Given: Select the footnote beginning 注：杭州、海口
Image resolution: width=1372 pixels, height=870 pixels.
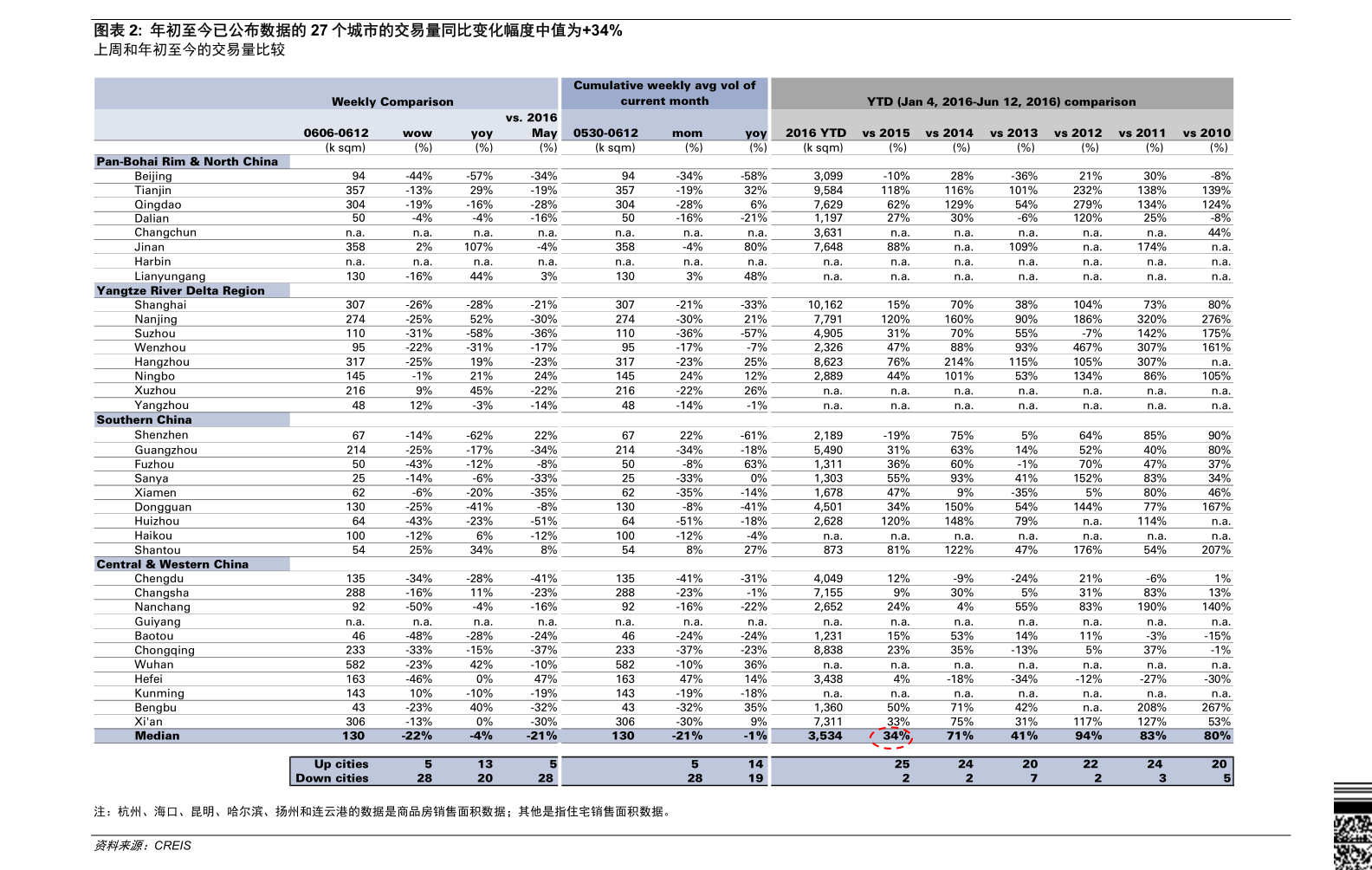Looking at the screenshot, I should (384, 812).
